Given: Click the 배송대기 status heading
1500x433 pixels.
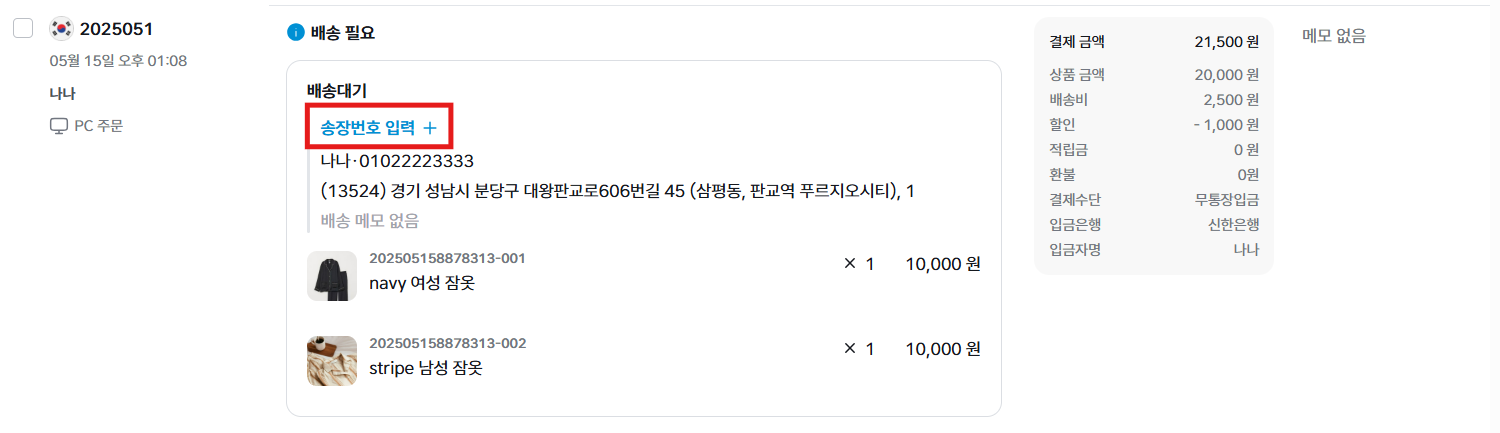Looking at the screenshot, I should click(x=337, y=91).
